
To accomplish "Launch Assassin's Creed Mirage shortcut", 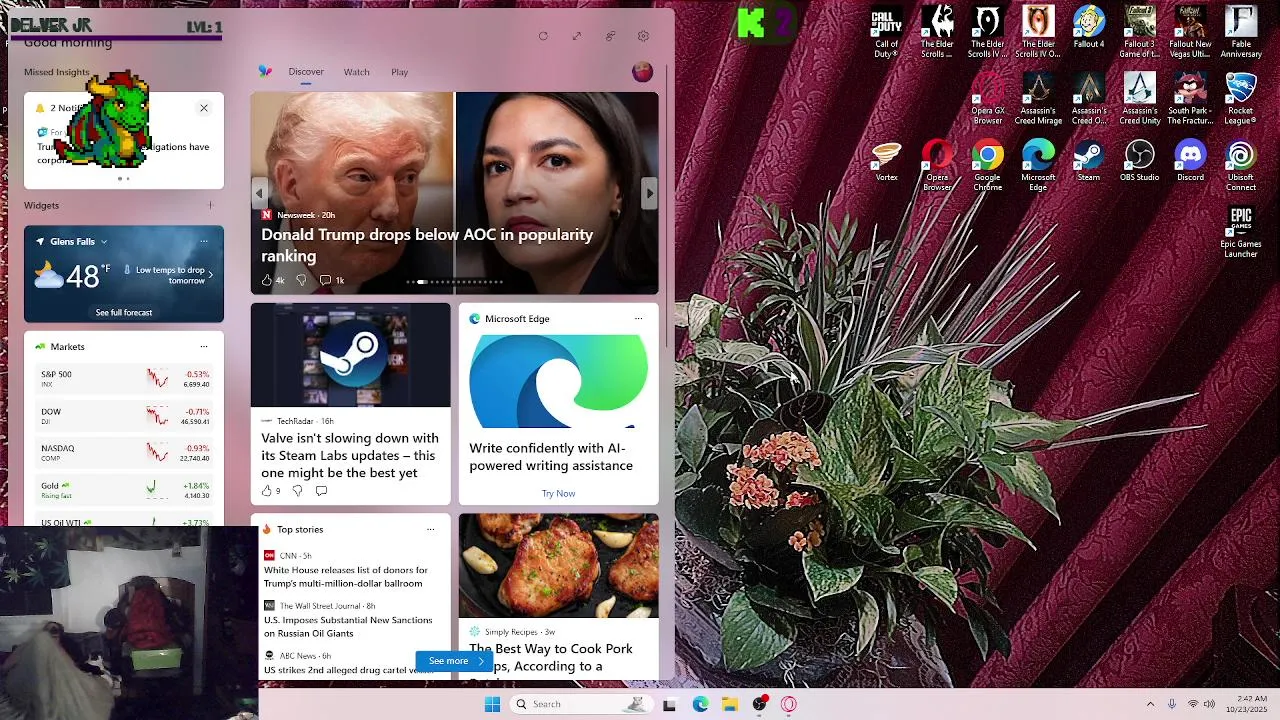I will 1038,99.
